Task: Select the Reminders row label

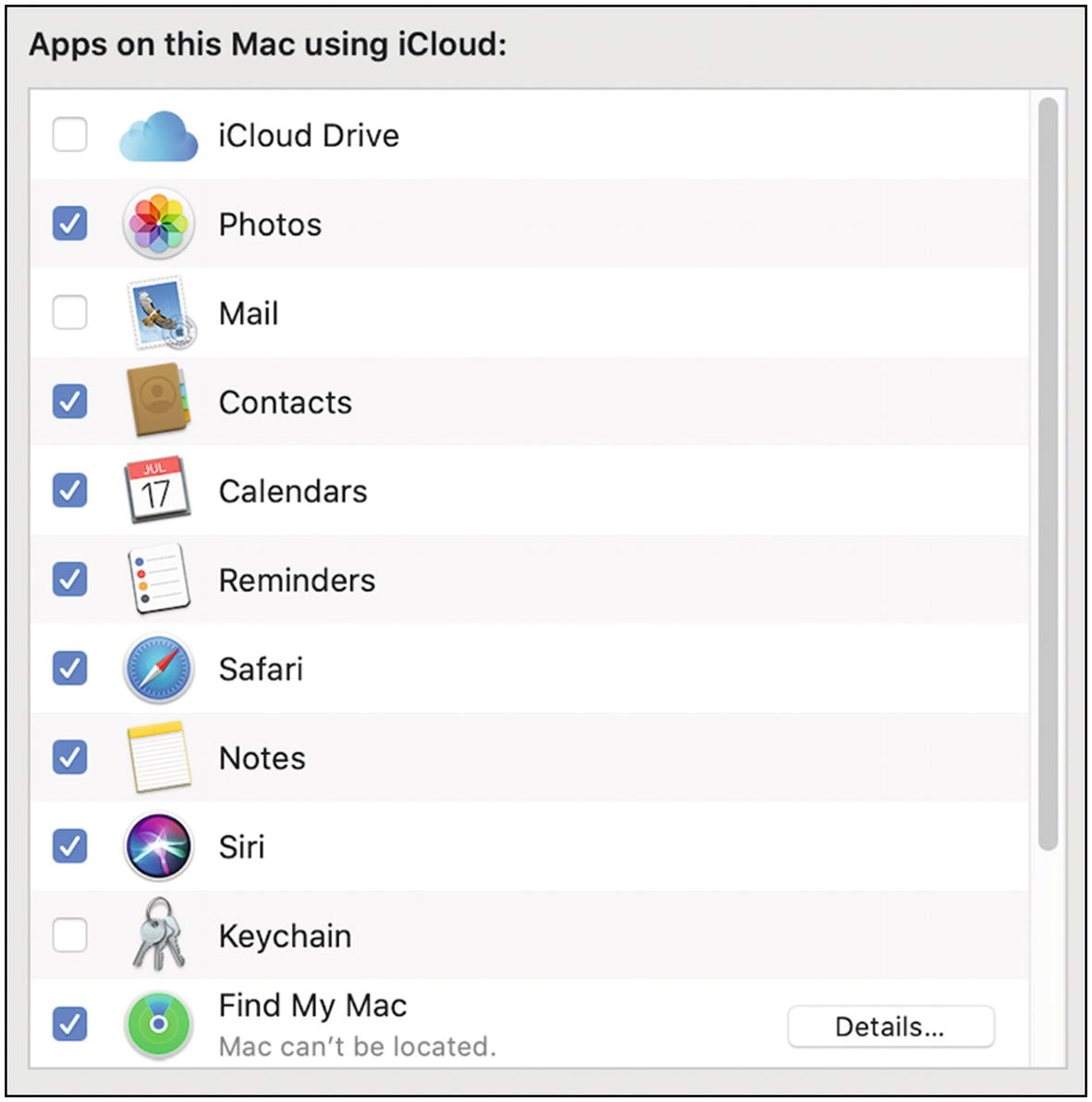Action: [x=297, y=581]
